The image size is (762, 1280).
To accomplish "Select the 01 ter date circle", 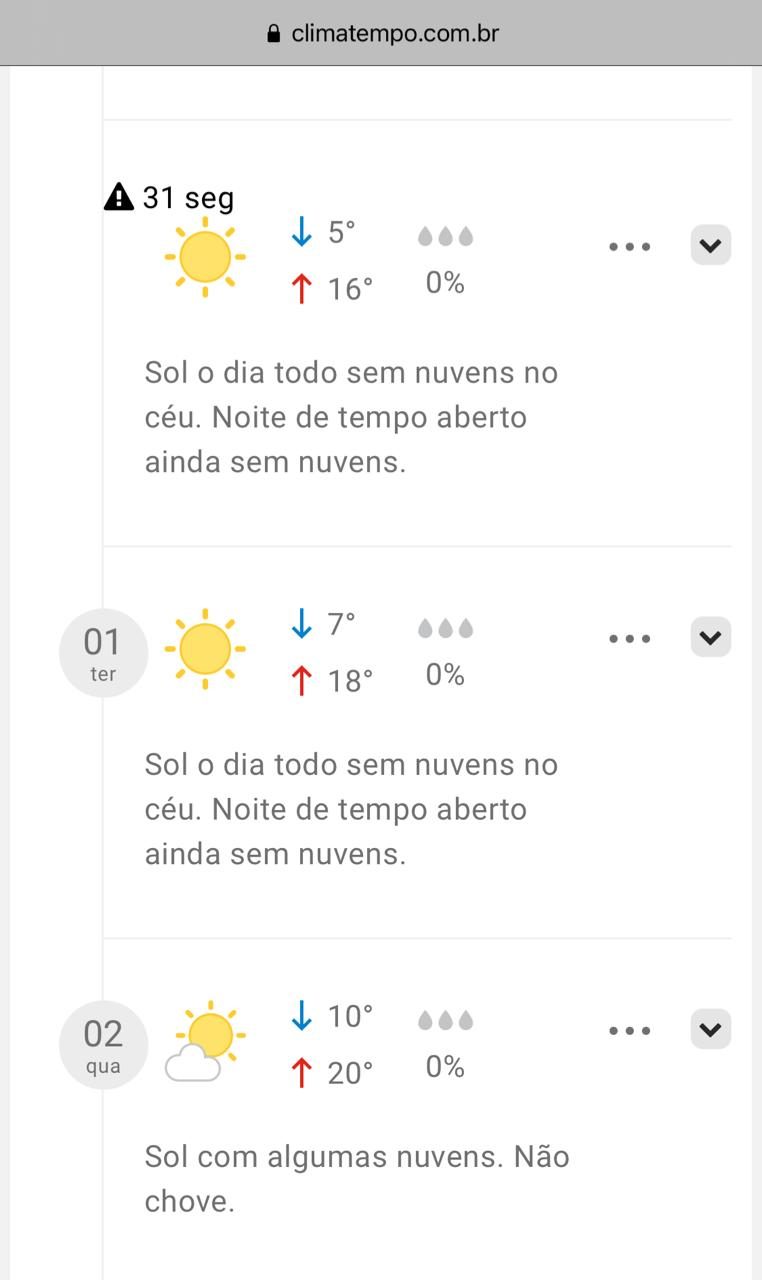I will coord(103,652).
